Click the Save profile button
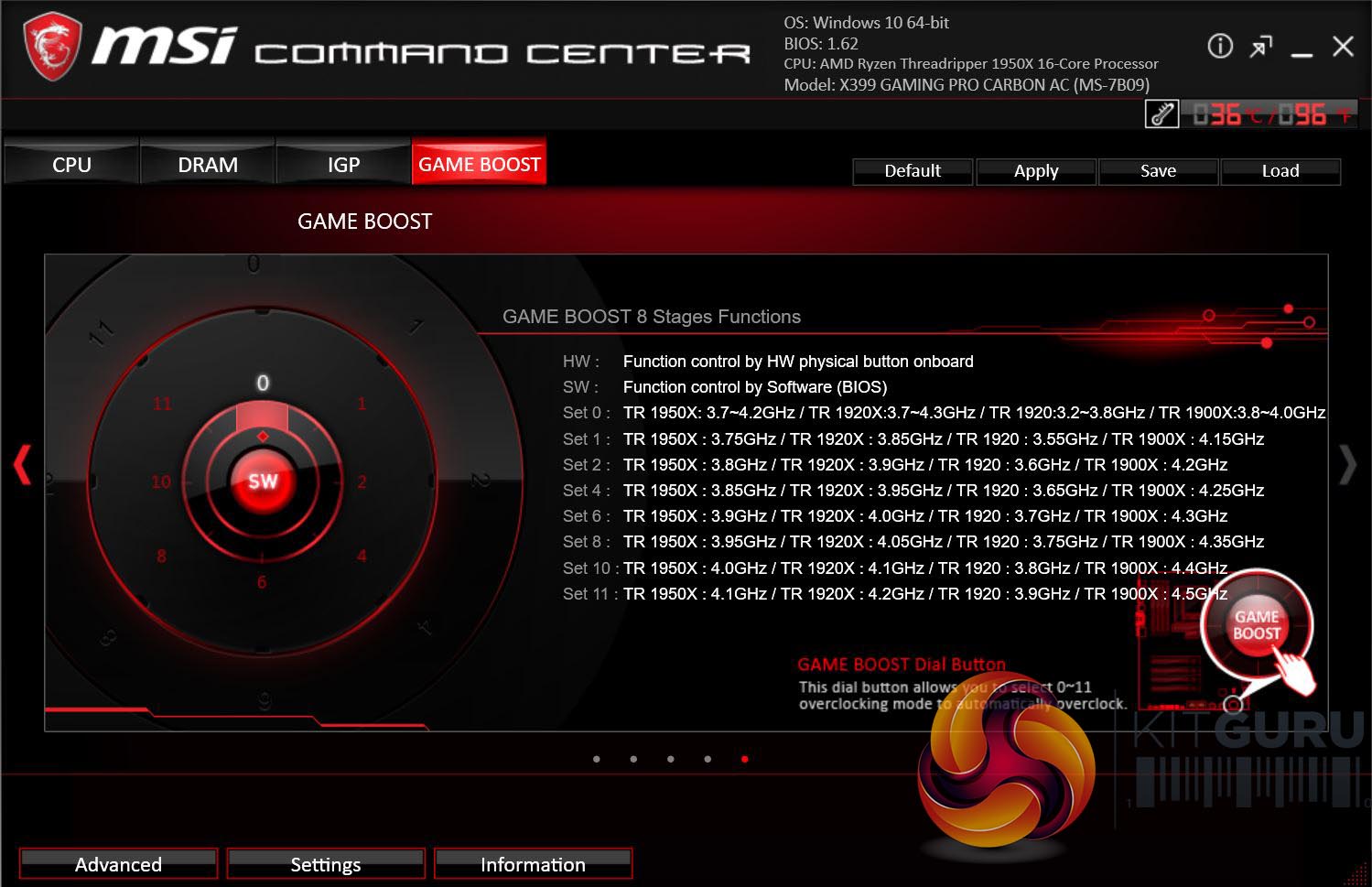The image size is (1372, 887). [x=1158, y=171]
